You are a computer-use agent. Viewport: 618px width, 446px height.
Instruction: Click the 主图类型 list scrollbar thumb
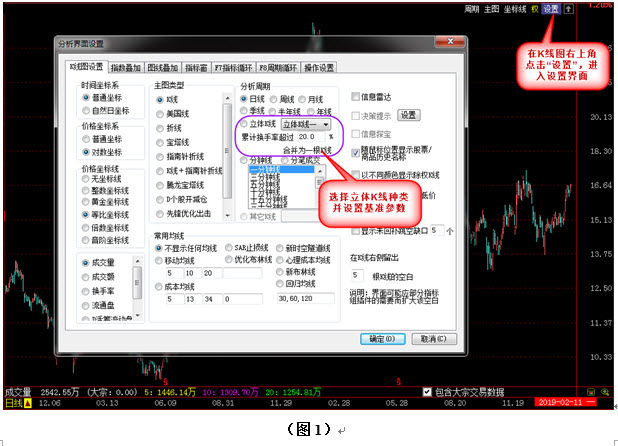point(227,151)
